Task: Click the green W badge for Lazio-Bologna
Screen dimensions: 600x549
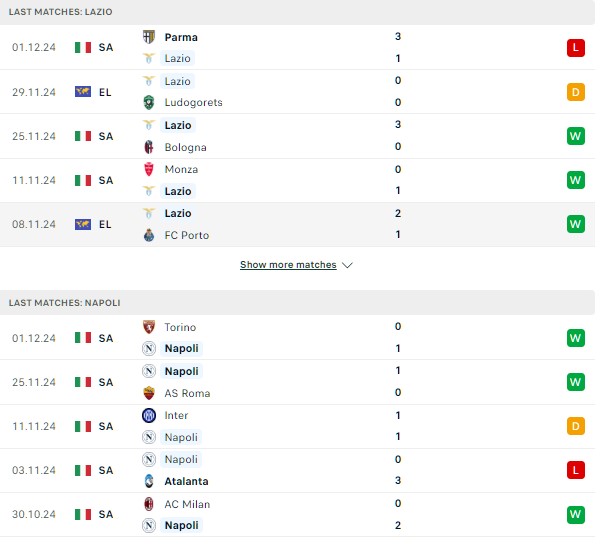Action: pyautogui.click(x=576, y=136)
